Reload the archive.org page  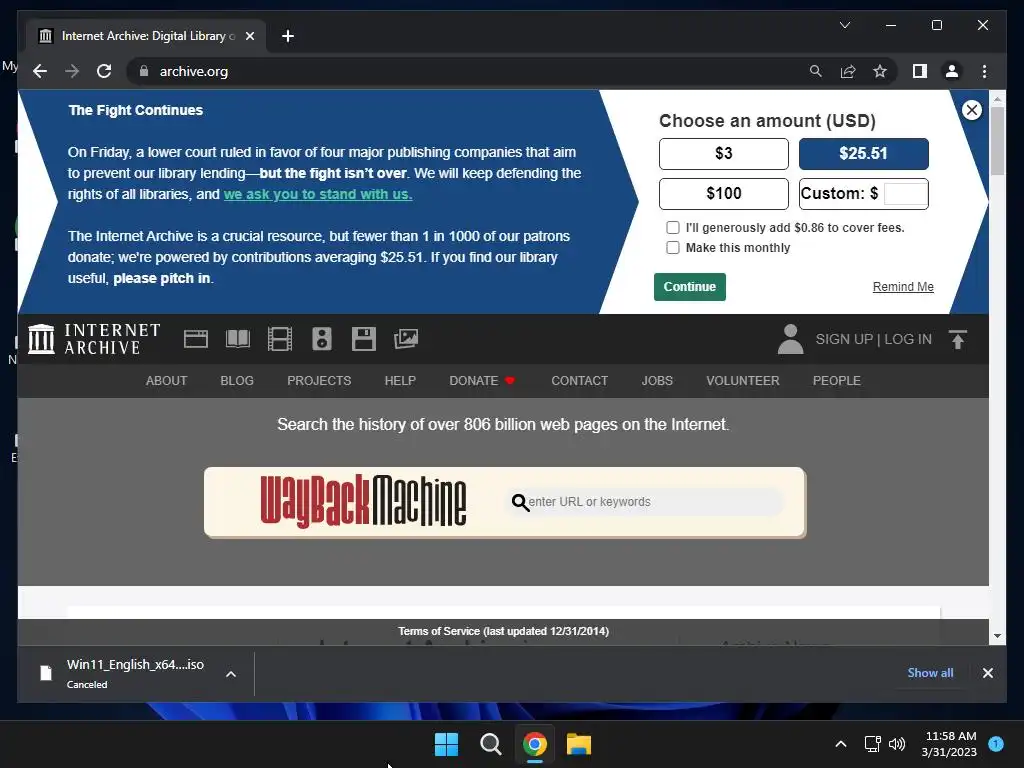pyautogui.click(x=104, y=71)
